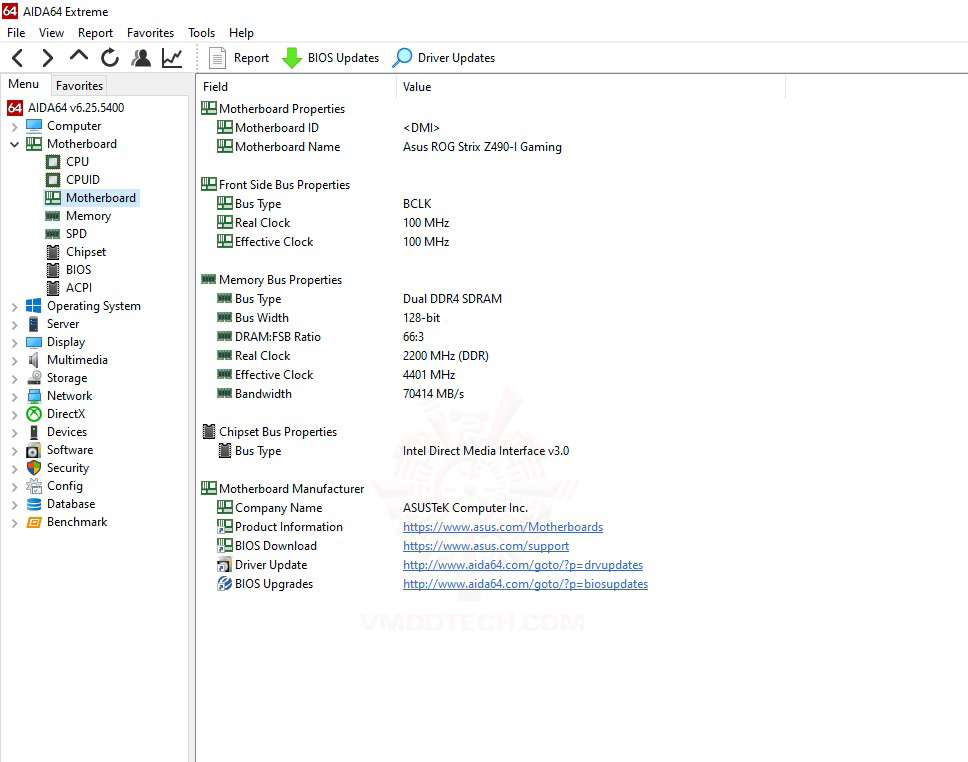
Task: Click the BIOS Updates toolbar button
Action: (x=330, y=58)
